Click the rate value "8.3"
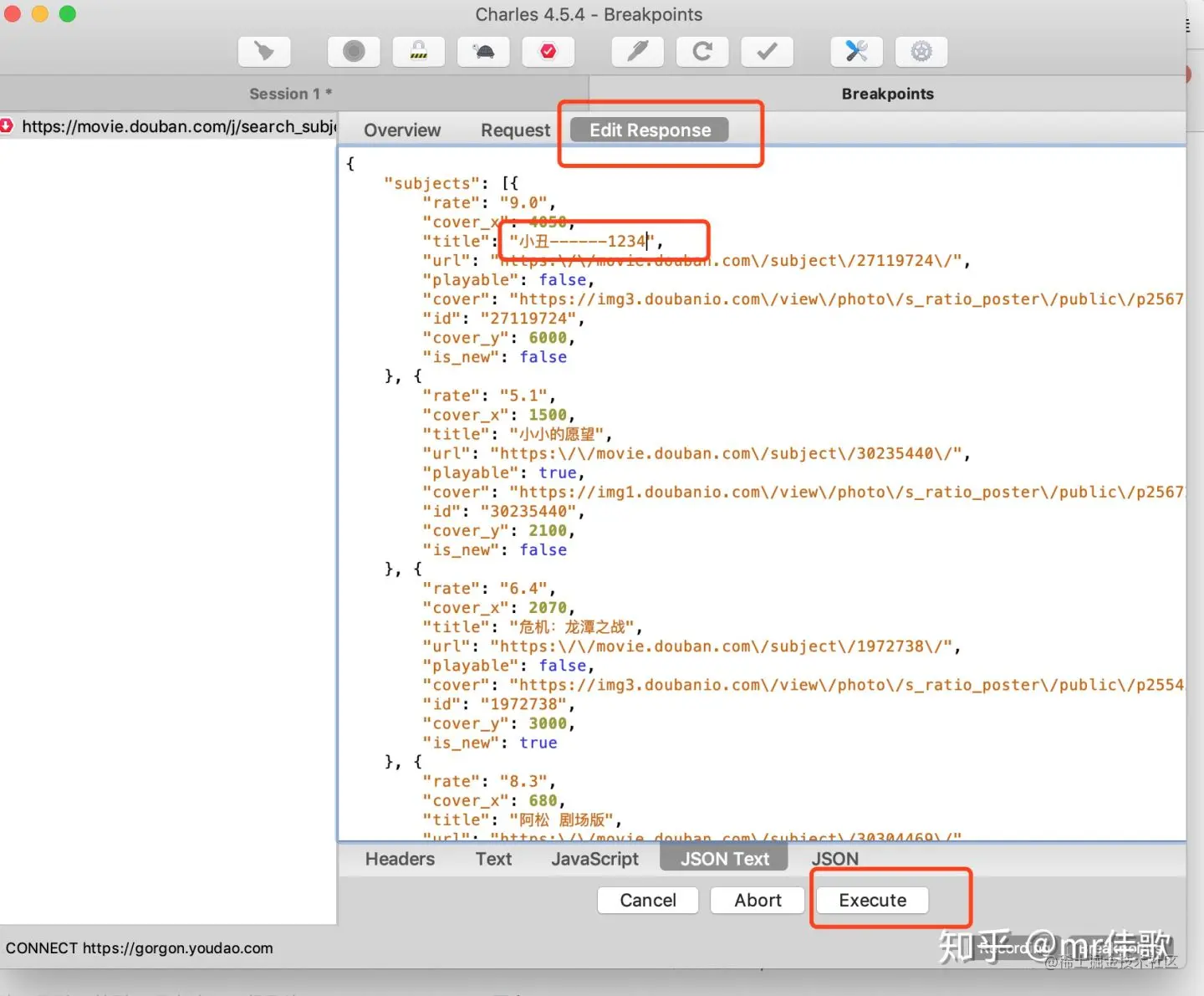Image resolution: width=1204 pixels, height=996 pixels. click(523, 782)
